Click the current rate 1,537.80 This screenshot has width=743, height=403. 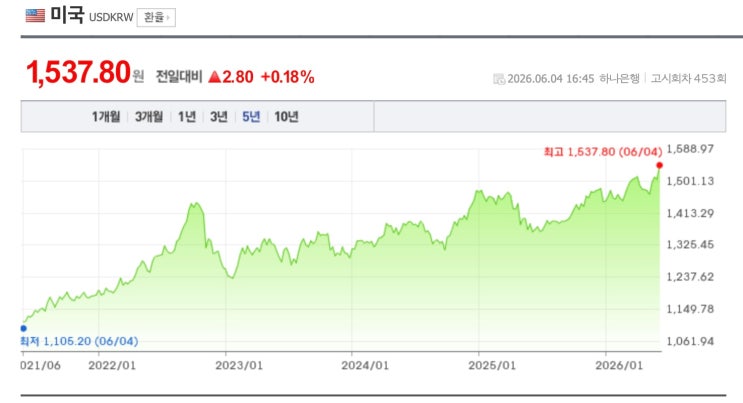pos(78,73)
